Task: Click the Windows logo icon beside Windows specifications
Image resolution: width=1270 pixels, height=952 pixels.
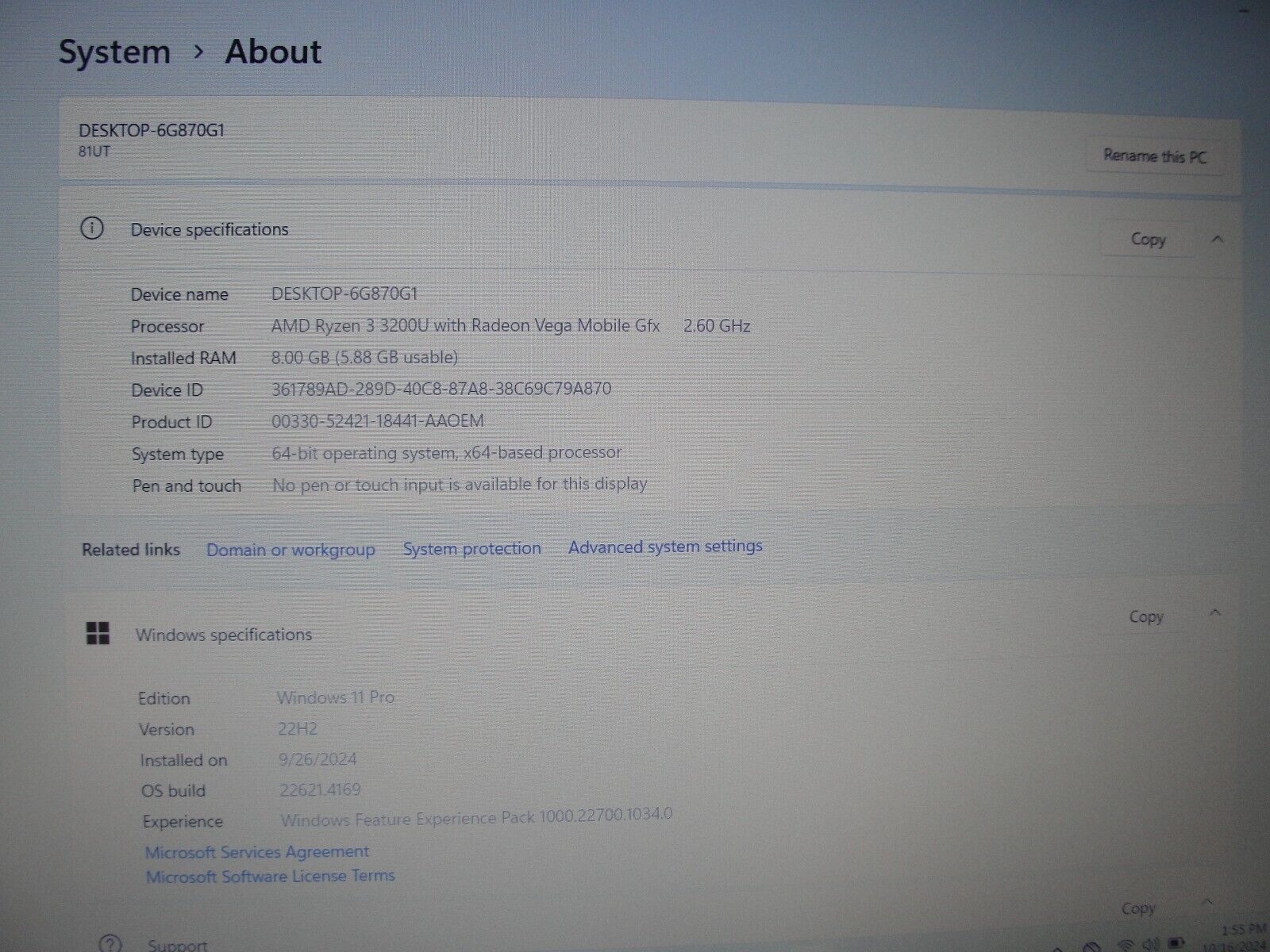Action: pos(98,634)
